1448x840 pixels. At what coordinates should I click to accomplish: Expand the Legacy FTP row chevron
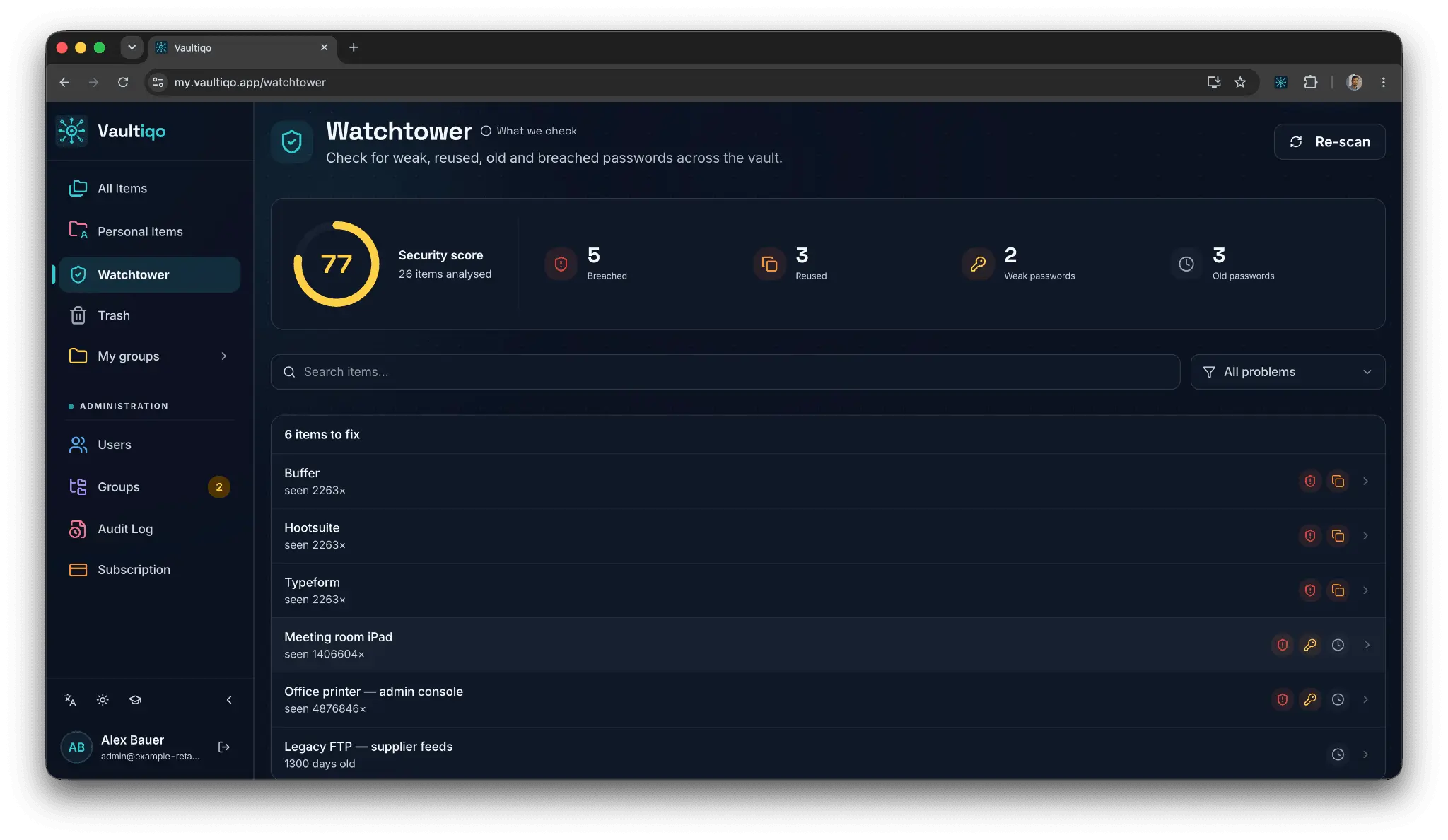tap(1365, 754)
